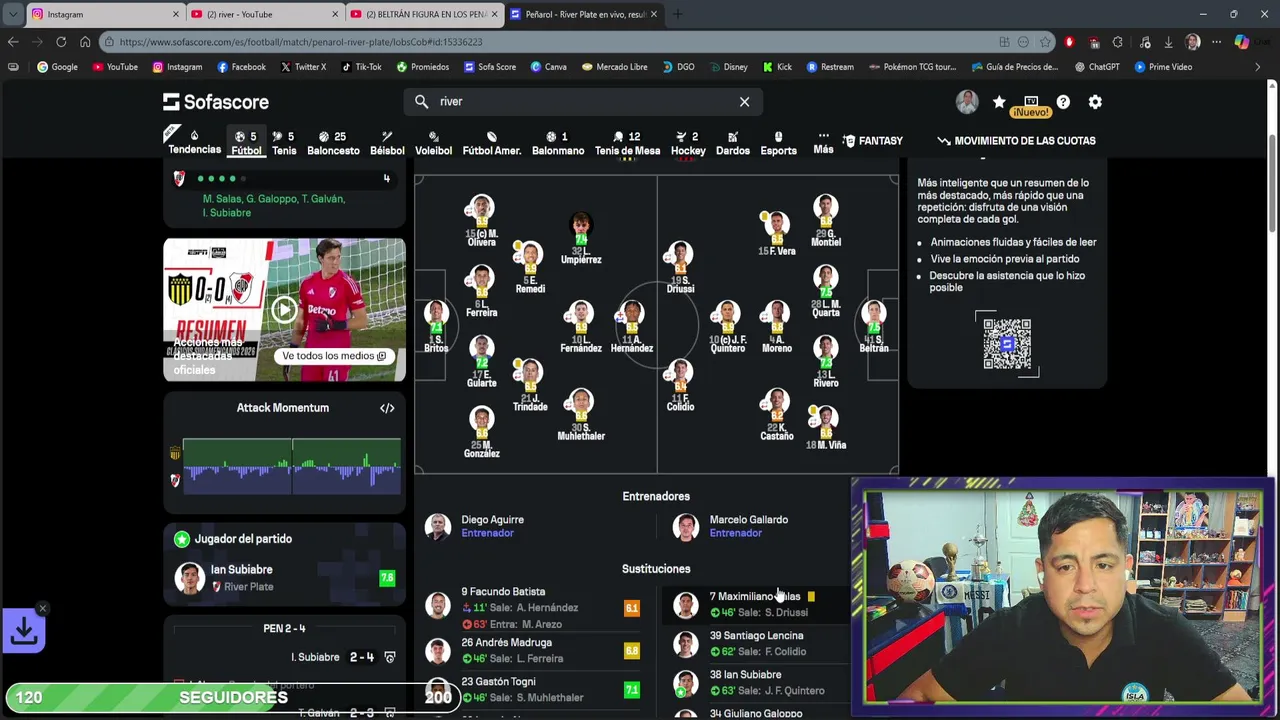Open 'Movimiento de las cuotas'

pyautogui.click(x=1016, y=141)
